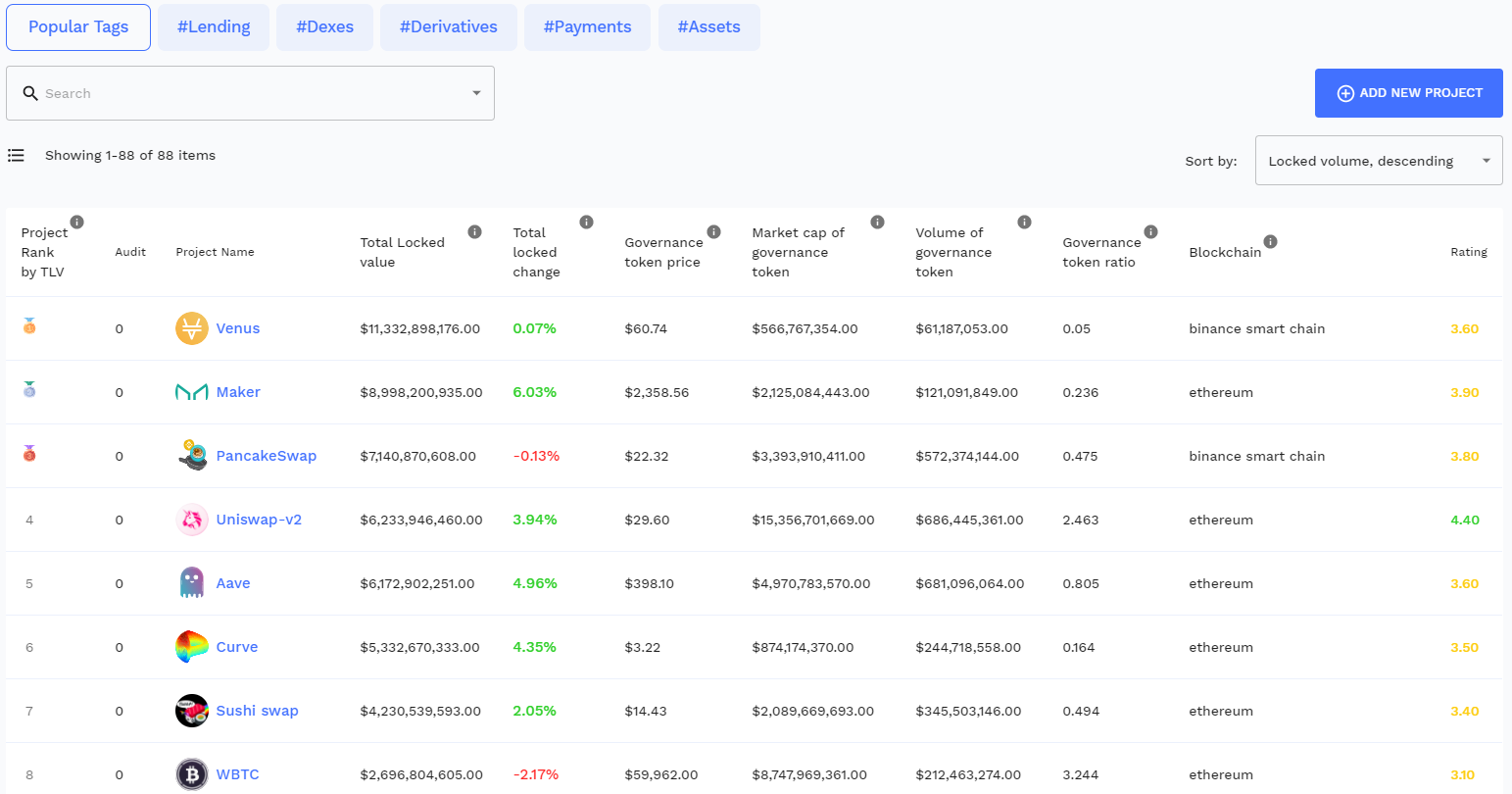Screen dimensions: 1512x794
Task: Click Aave rank number 5
Action: pyautogui.click(x=29, y=583)
